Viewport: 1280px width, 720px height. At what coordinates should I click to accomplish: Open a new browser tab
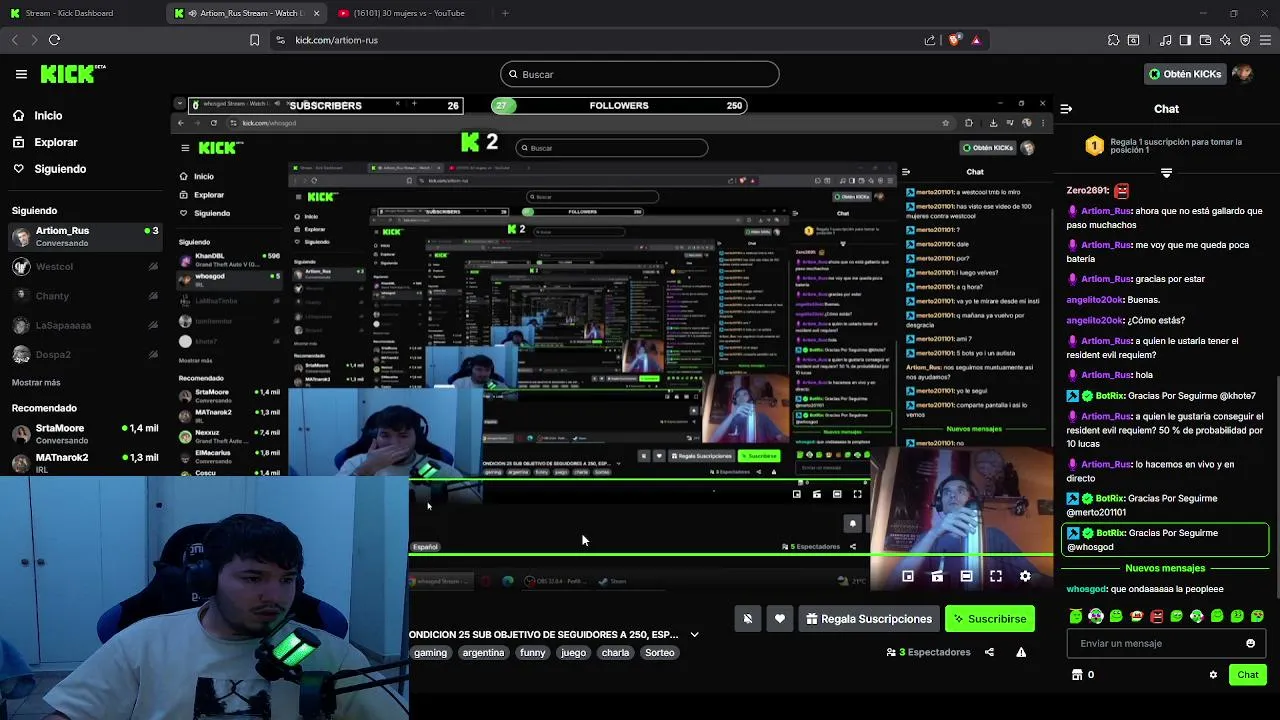pyautogui.click(x=505, y=13)
